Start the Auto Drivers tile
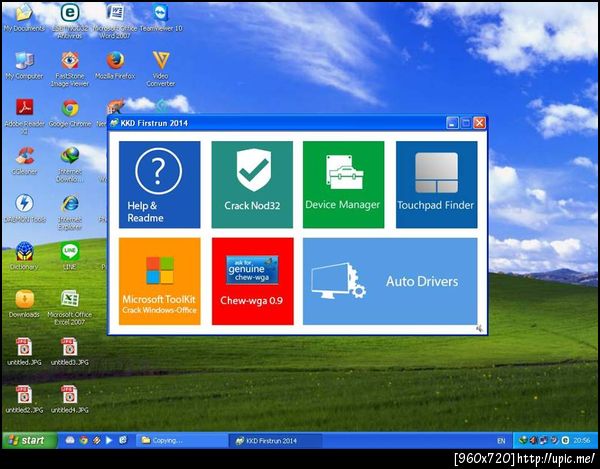Viewport: 600px width, 469px height. coord(390,281)
